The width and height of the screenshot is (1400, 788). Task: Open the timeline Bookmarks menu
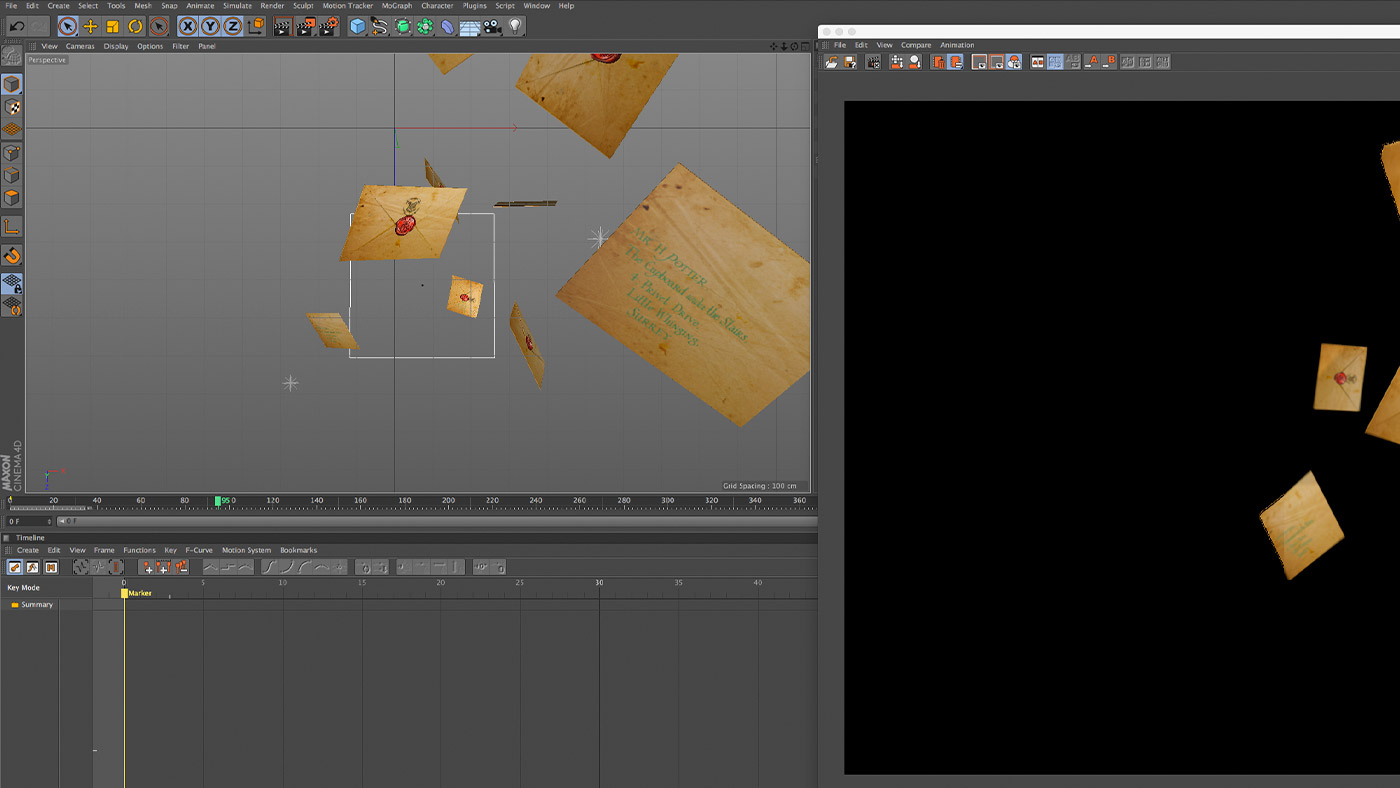pyautogui.click(x=298, y=550)
